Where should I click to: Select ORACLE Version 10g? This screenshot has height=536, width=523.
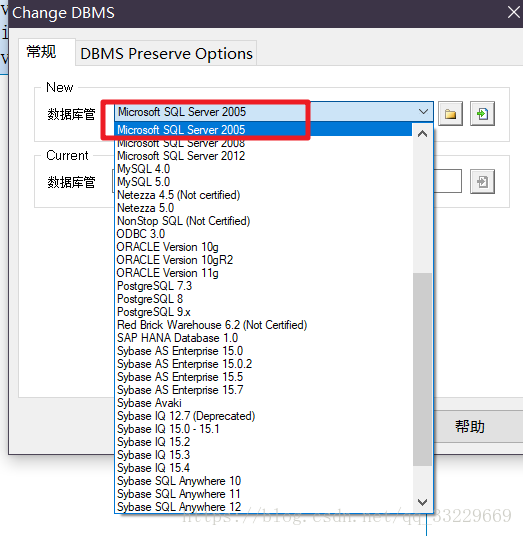(x=263, y=247)
